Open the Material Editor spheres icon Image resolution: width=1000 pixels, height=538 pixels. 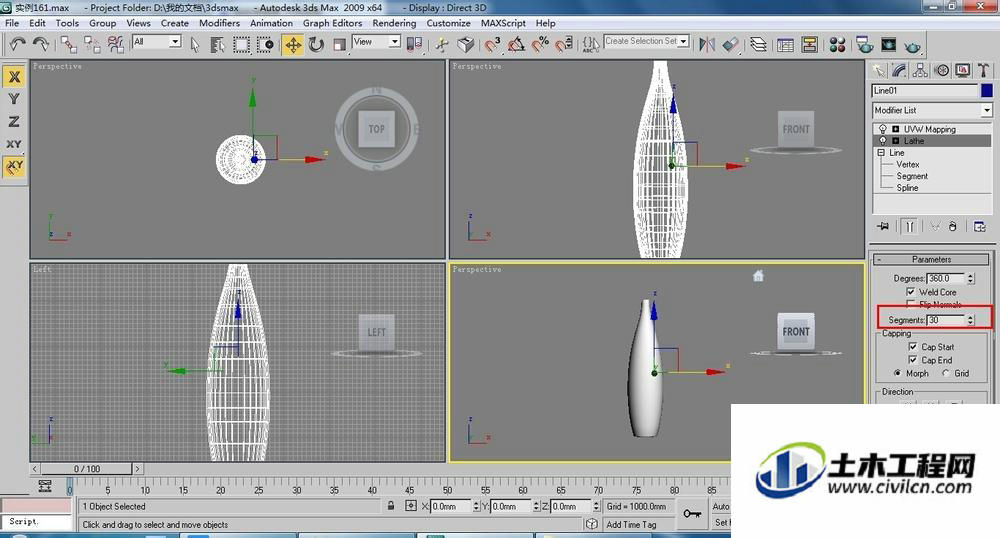click(x=837, y=45)
